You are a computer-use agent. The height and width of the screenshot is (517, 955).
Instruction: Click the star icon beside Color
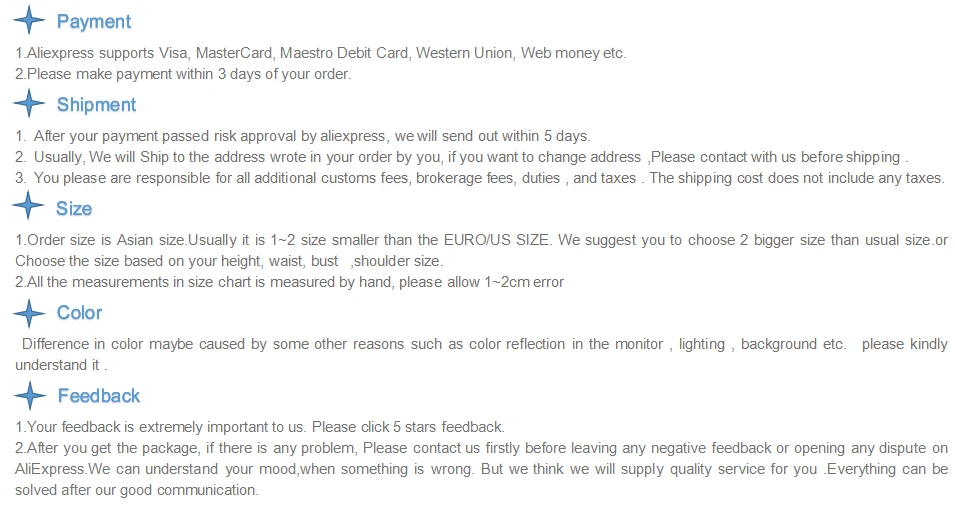pyautogui.click(x=29, y=314)
